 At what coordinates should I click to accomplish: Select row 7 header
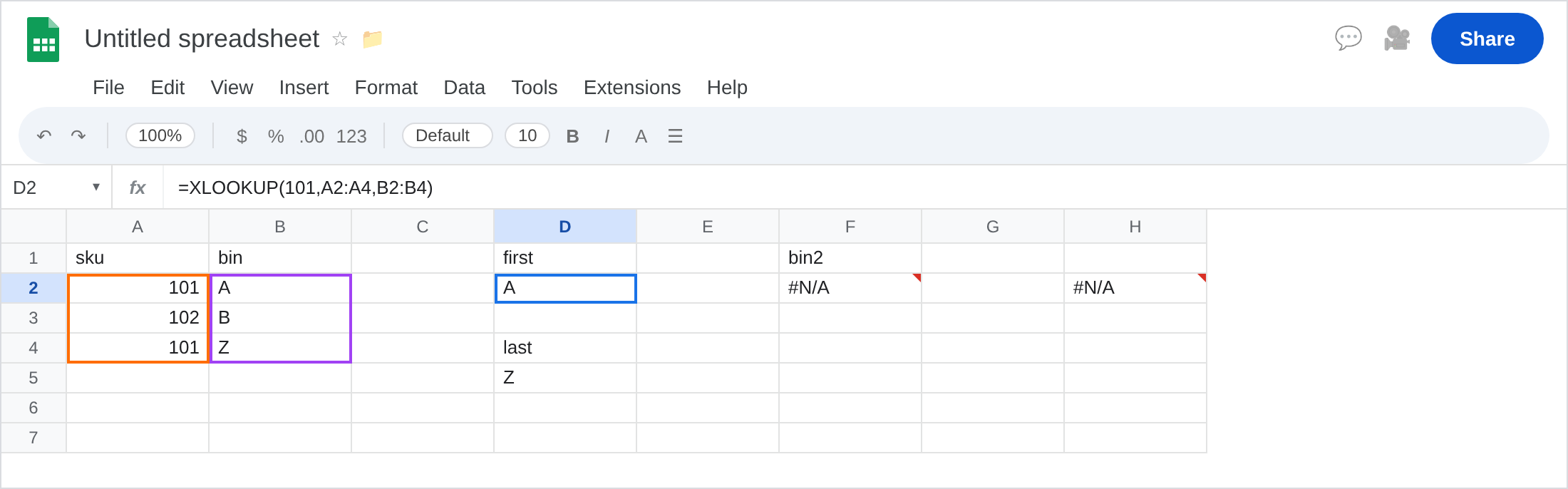coord(33,438)
